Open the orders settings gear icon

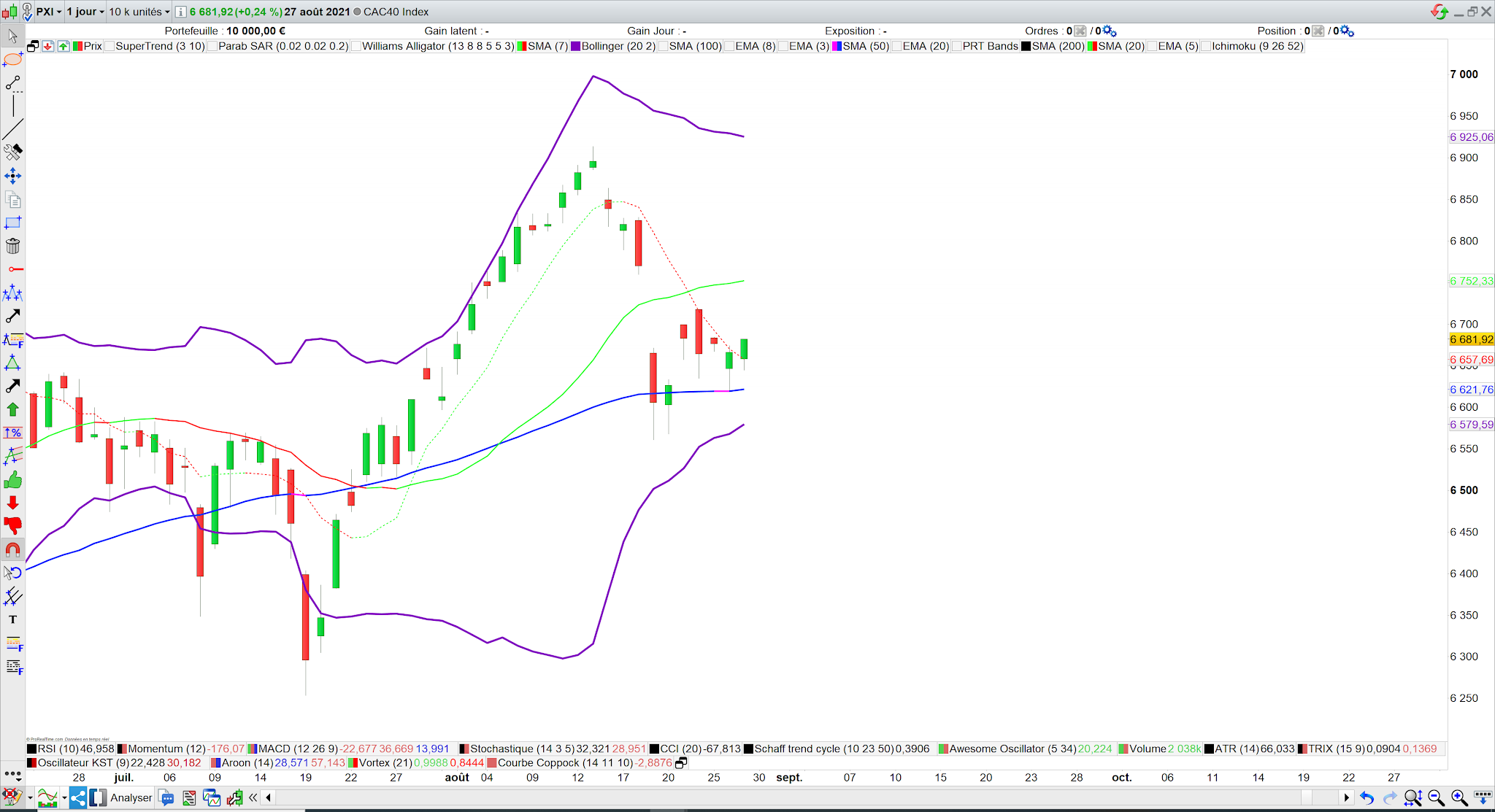click(1110, 31)
